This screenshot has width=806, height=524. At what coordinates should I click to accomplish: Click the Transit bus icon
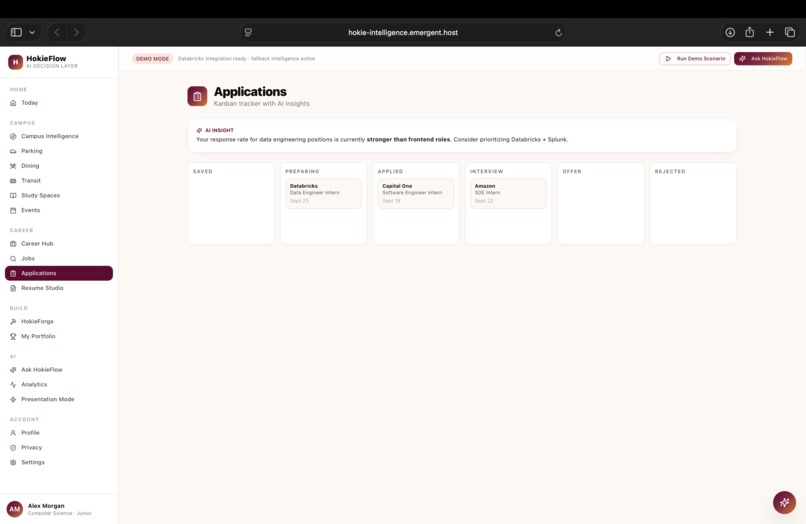(13, 181)
